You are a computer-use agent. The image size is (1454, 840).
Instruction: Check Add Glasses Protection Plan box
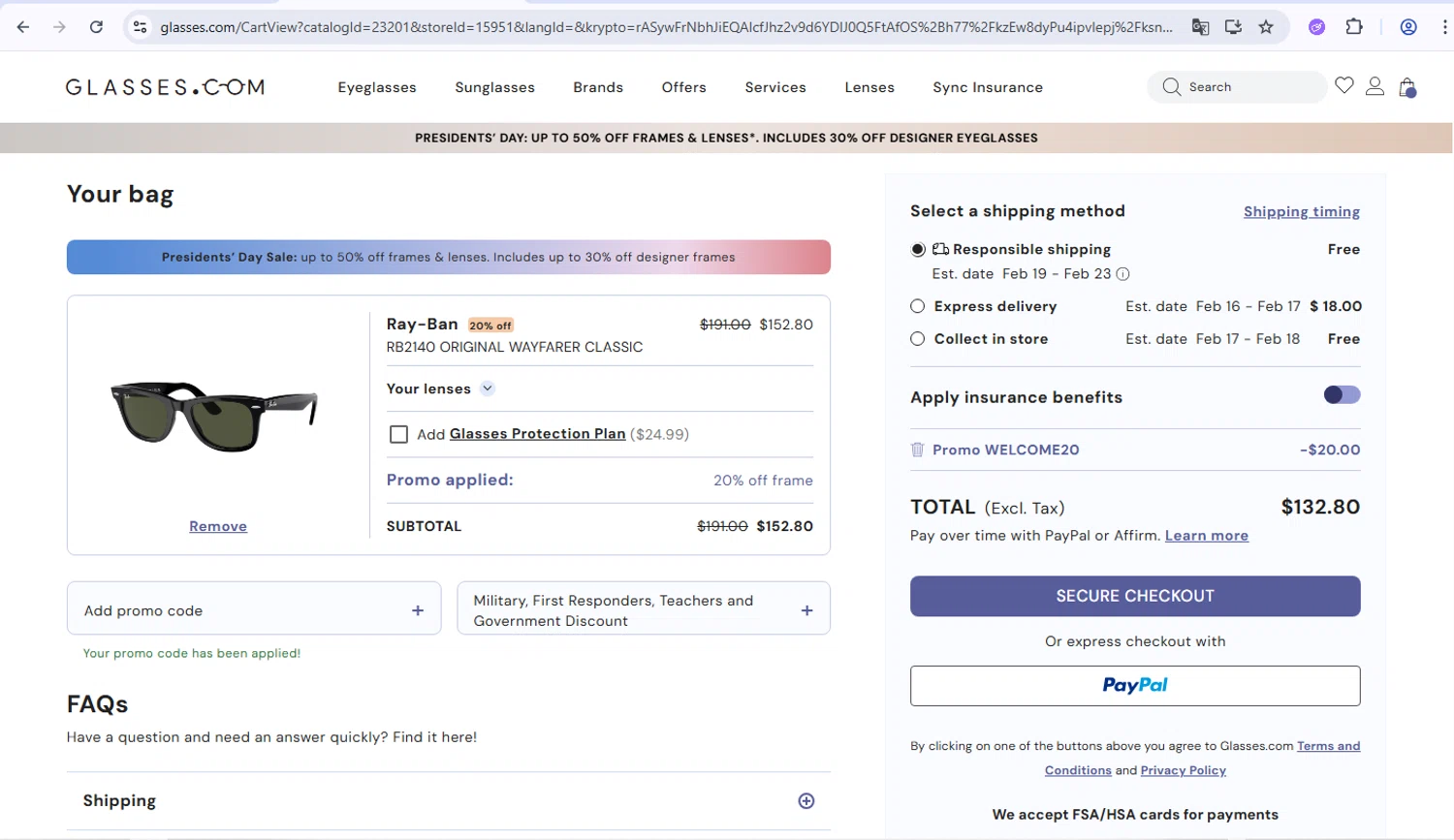pos(398,434)
